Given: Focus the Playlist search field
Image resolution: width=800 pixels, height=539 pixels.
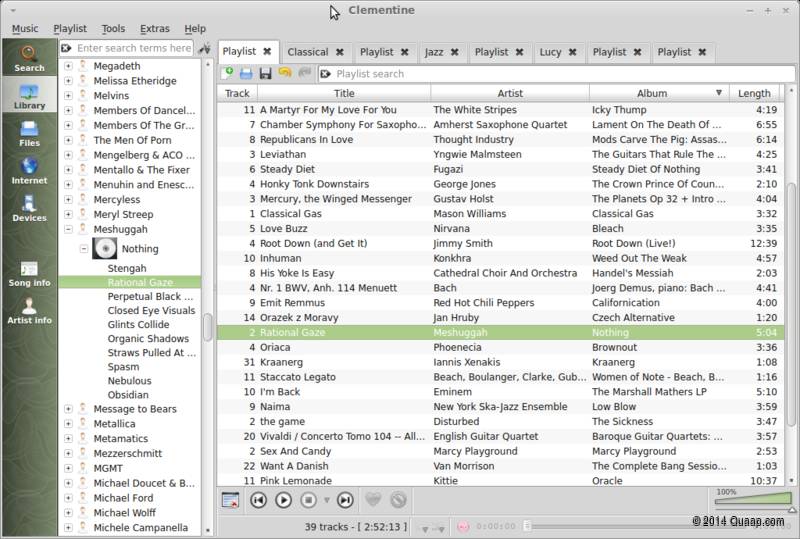Looking at the screenshot, I should 558,74.
